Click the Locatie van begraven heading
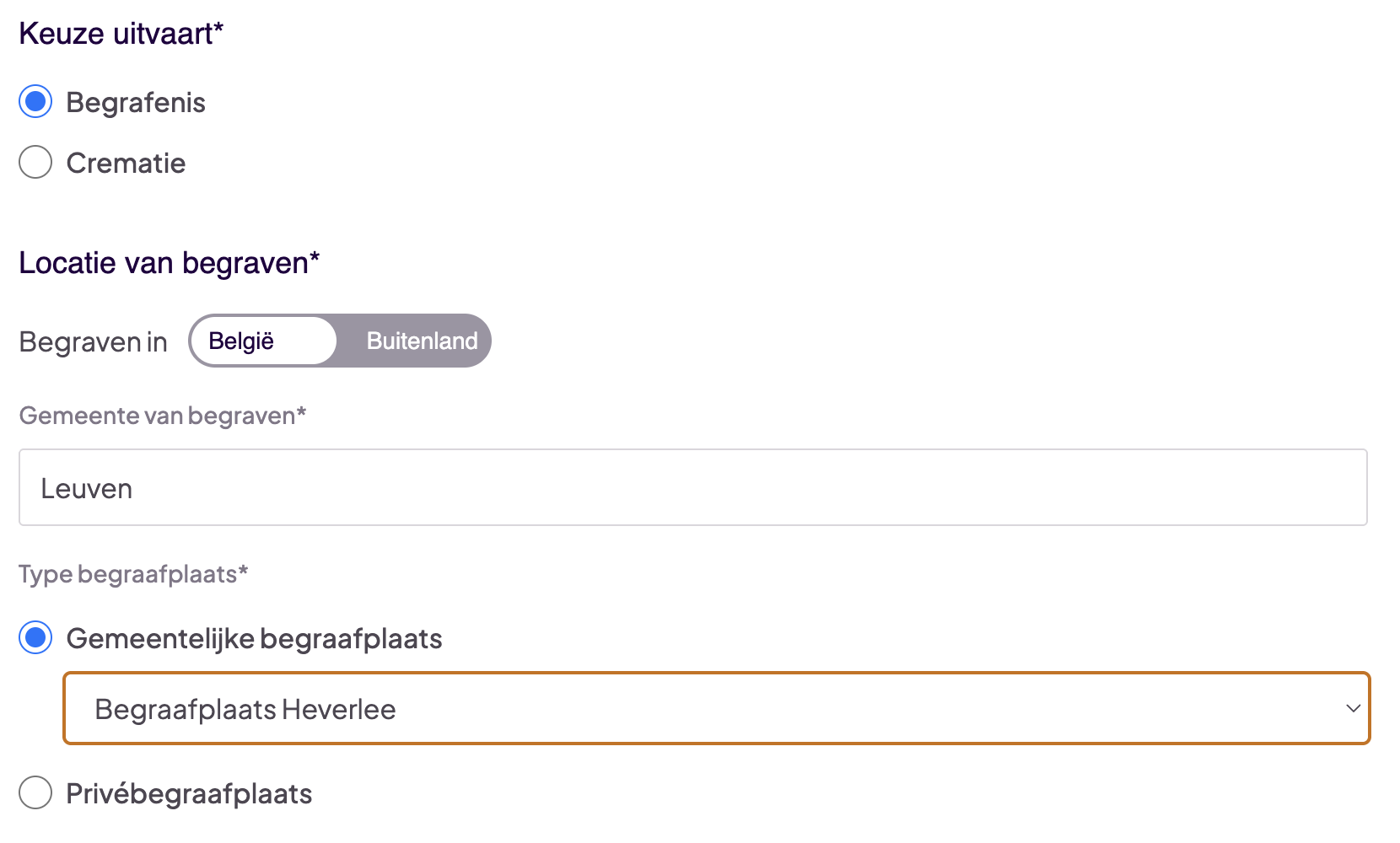Viewport: 1400px width, 843px height. 169,263
